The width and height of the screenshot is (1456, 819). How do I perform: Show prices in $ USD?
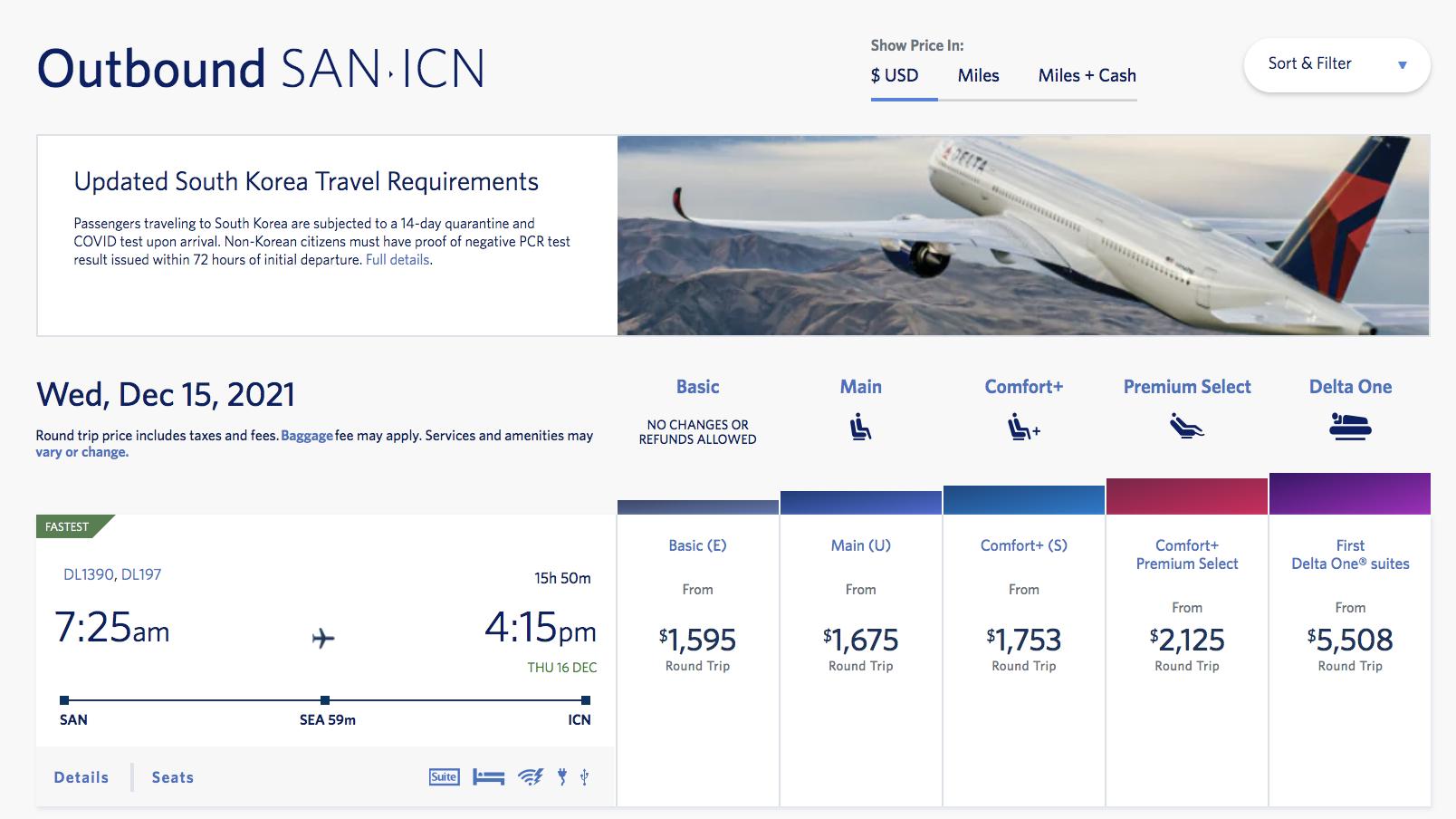(x=895, y=76)
